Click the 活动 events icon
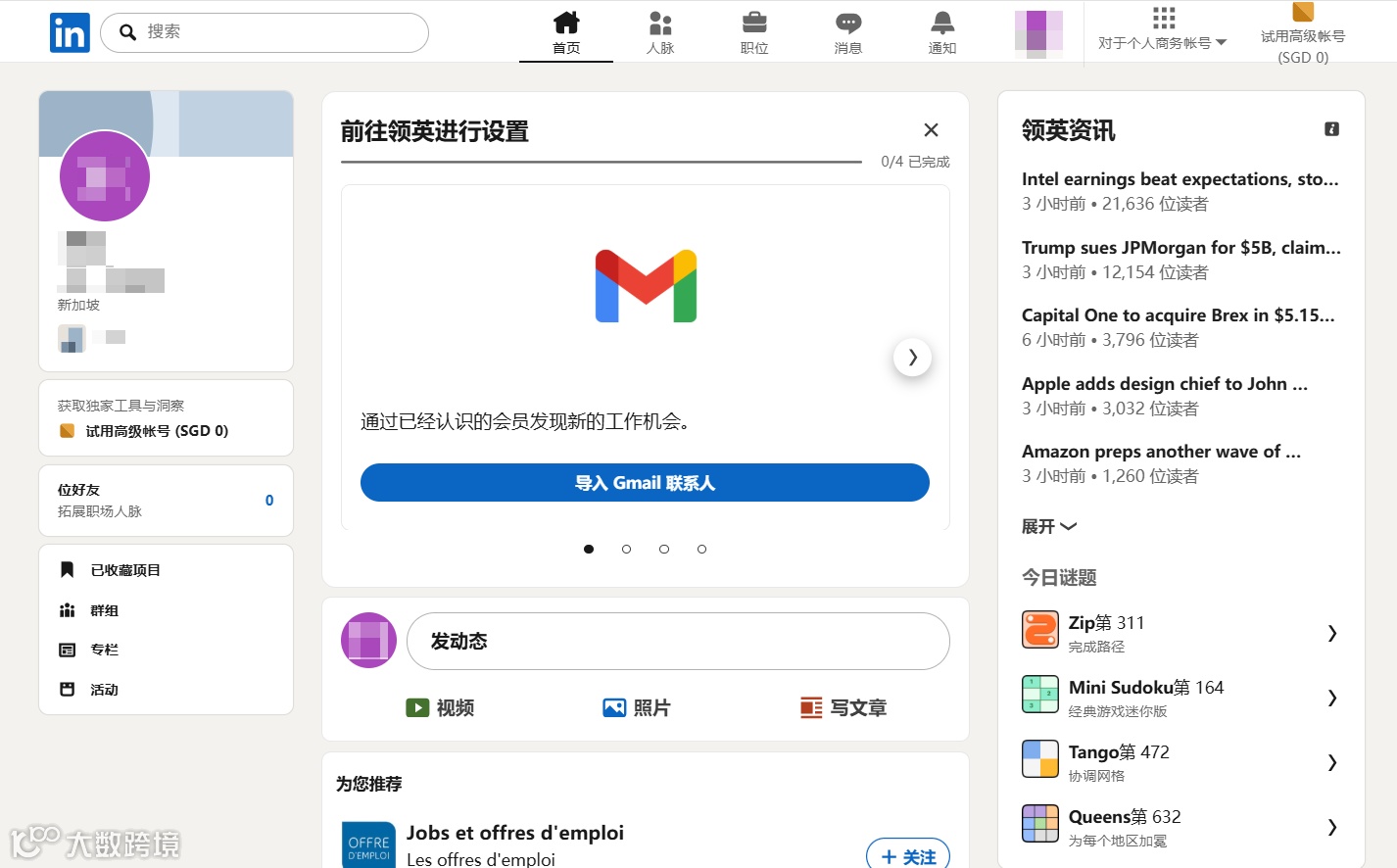 pos(67,690)
